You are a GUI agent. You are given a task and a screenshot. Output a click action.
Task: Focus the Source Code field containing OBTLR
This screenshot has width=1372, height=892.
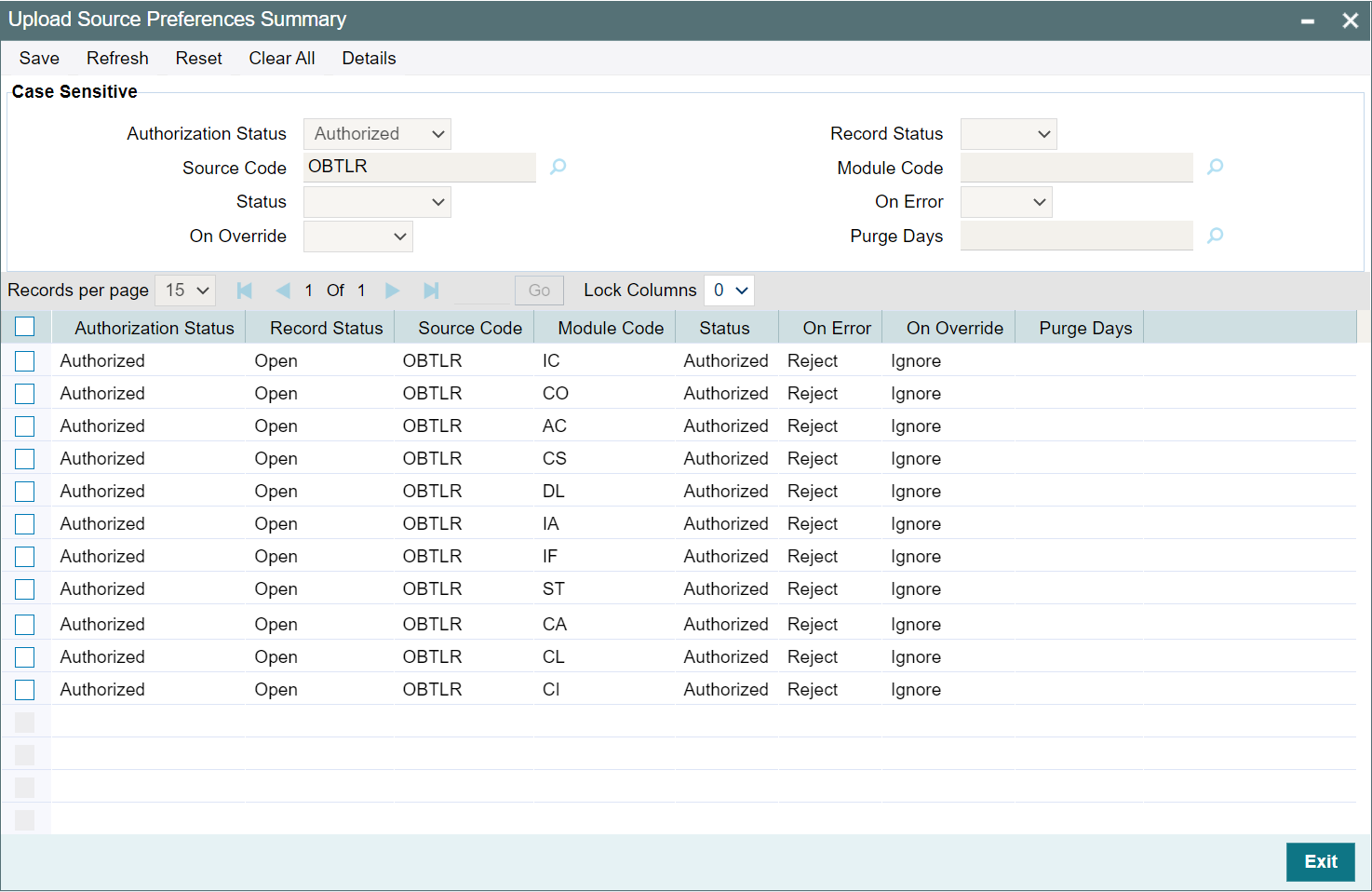click(x=420, y=167)
